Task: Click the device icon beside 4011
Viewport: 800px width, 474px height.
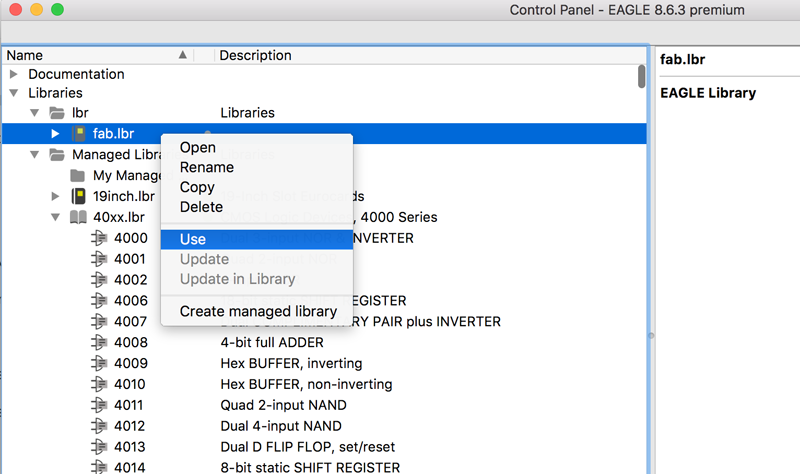Action: coord(99,405)
